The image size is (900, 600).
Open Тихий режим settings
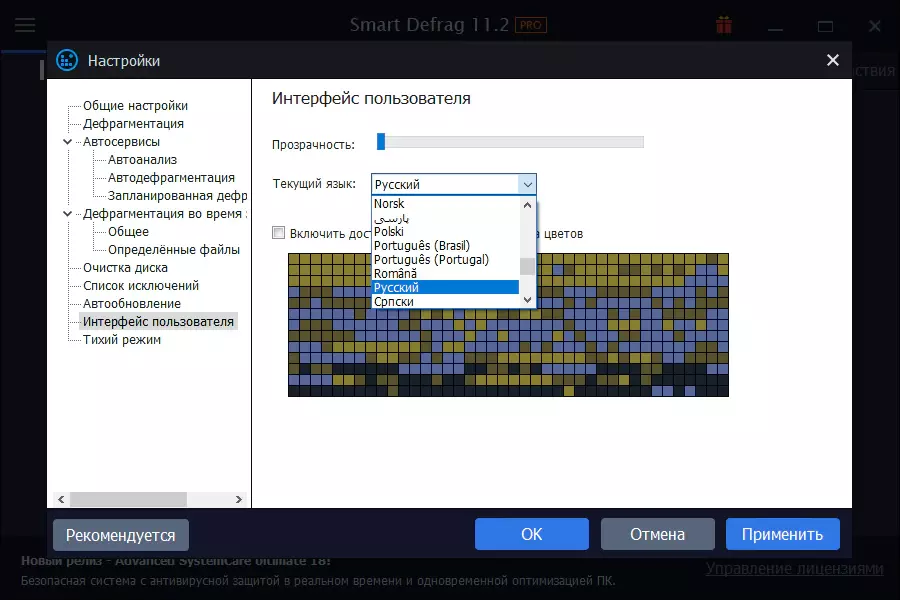122,339
